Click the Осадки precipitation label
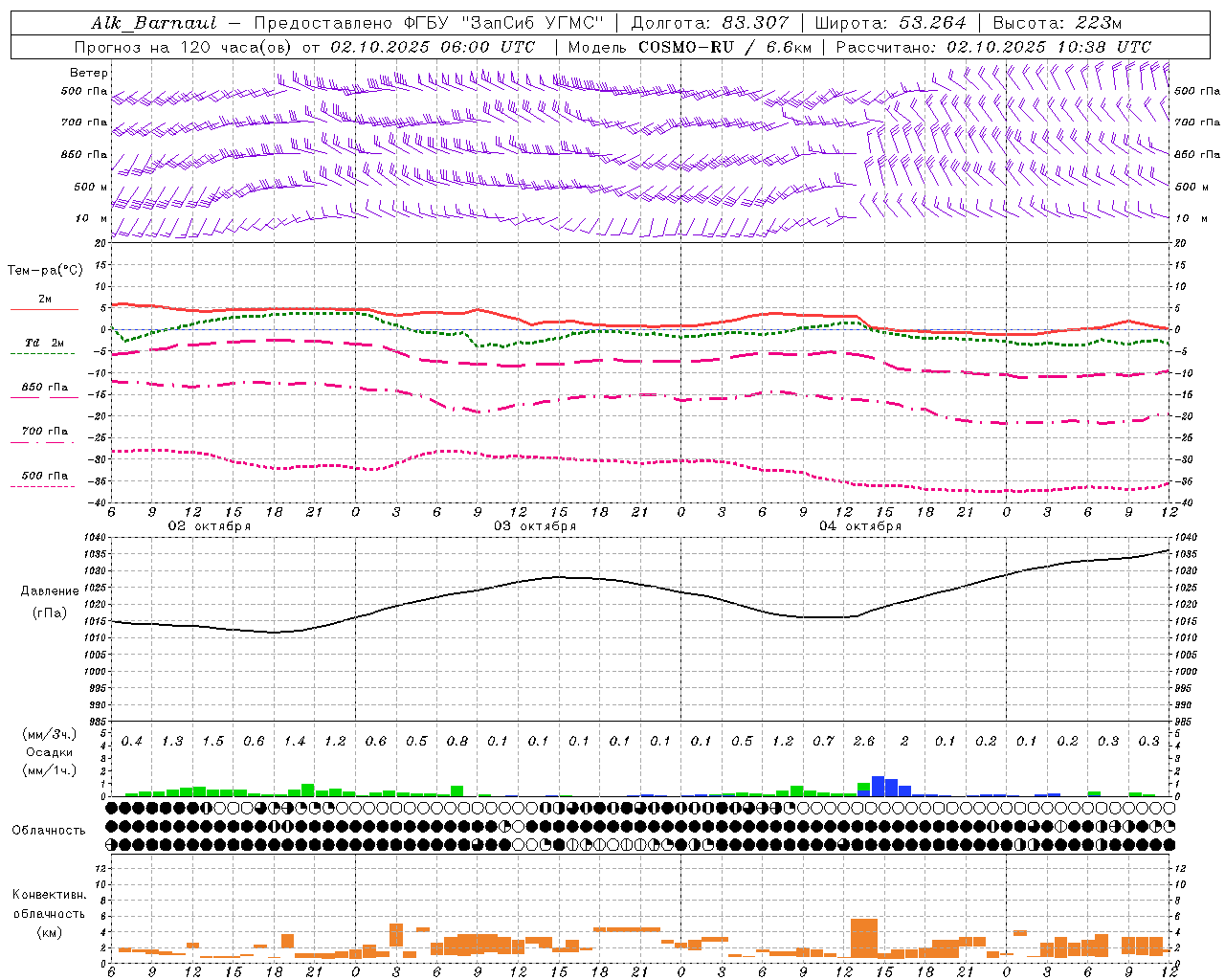This screenshot has width=1225, height=980. click(x=50, y=752)
